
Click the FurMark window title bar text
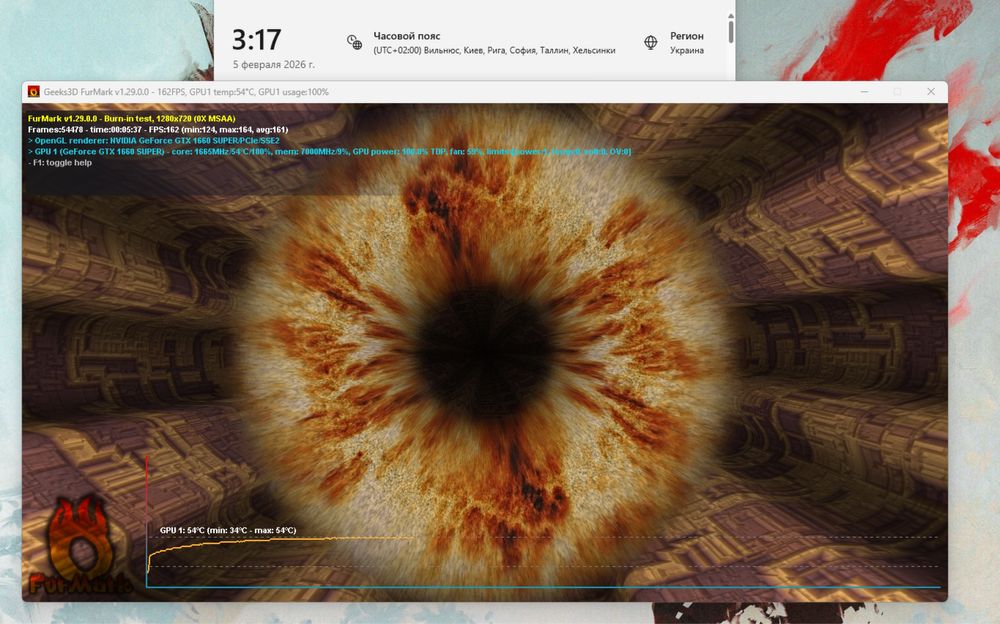click(186, 92)
